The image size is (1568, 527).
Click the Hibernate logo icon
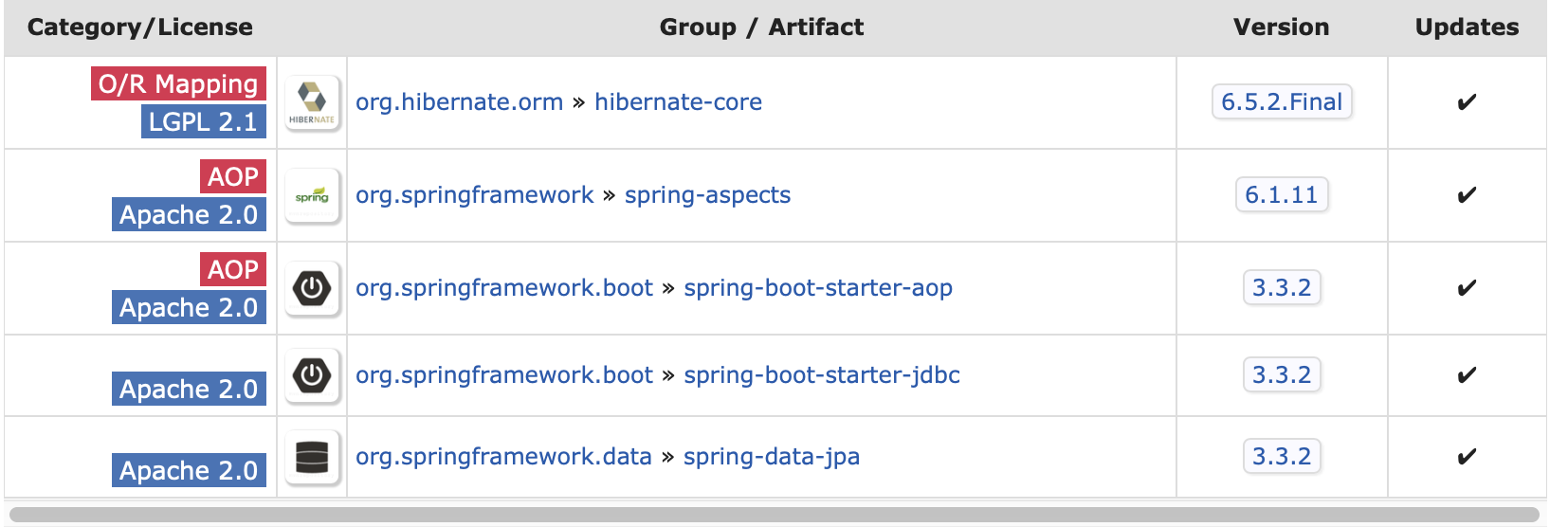pyautogui.click(x=312, y=102)
